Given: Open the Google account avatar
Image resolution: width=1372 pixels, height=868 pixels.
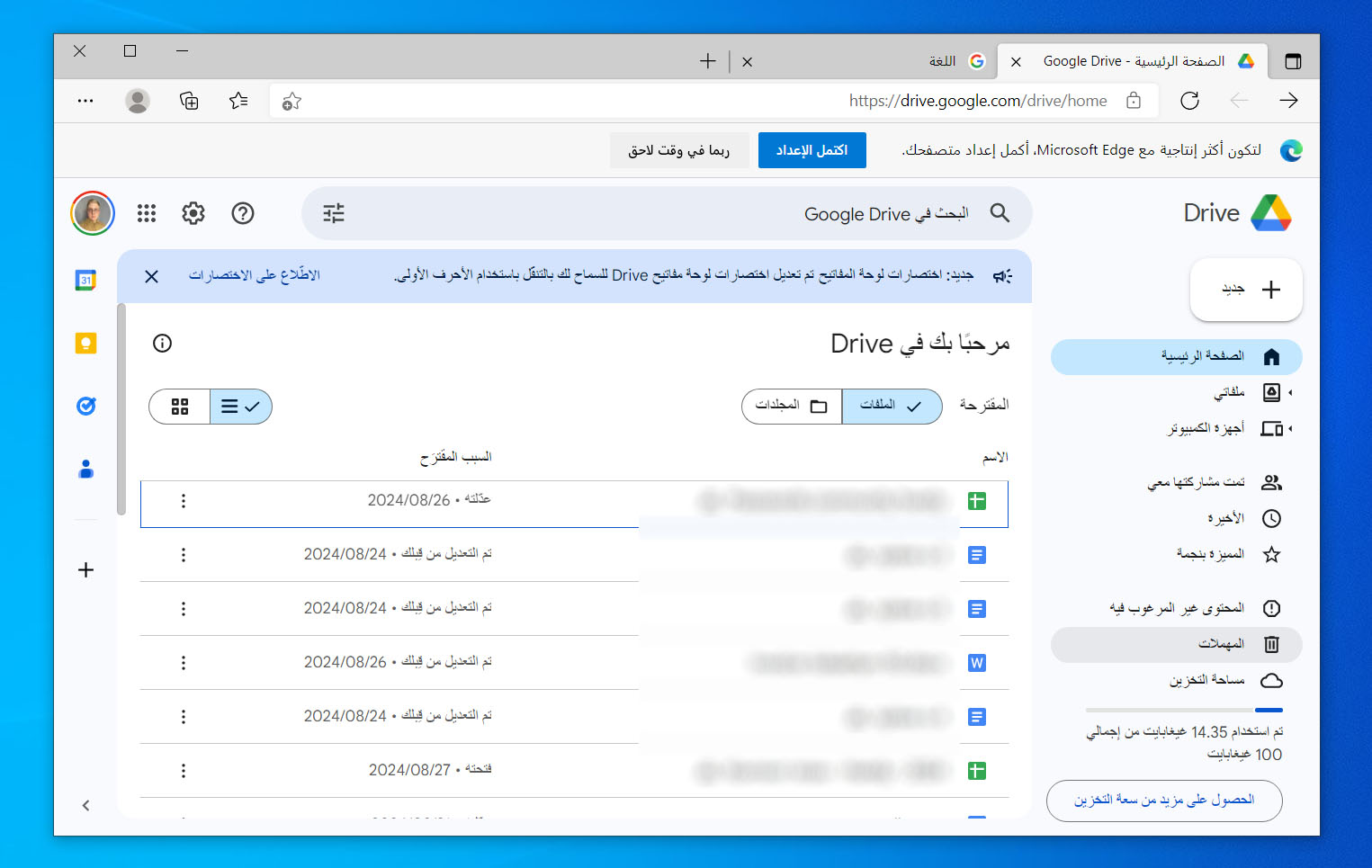Looking at the screenshot, I should pos(93,213).
